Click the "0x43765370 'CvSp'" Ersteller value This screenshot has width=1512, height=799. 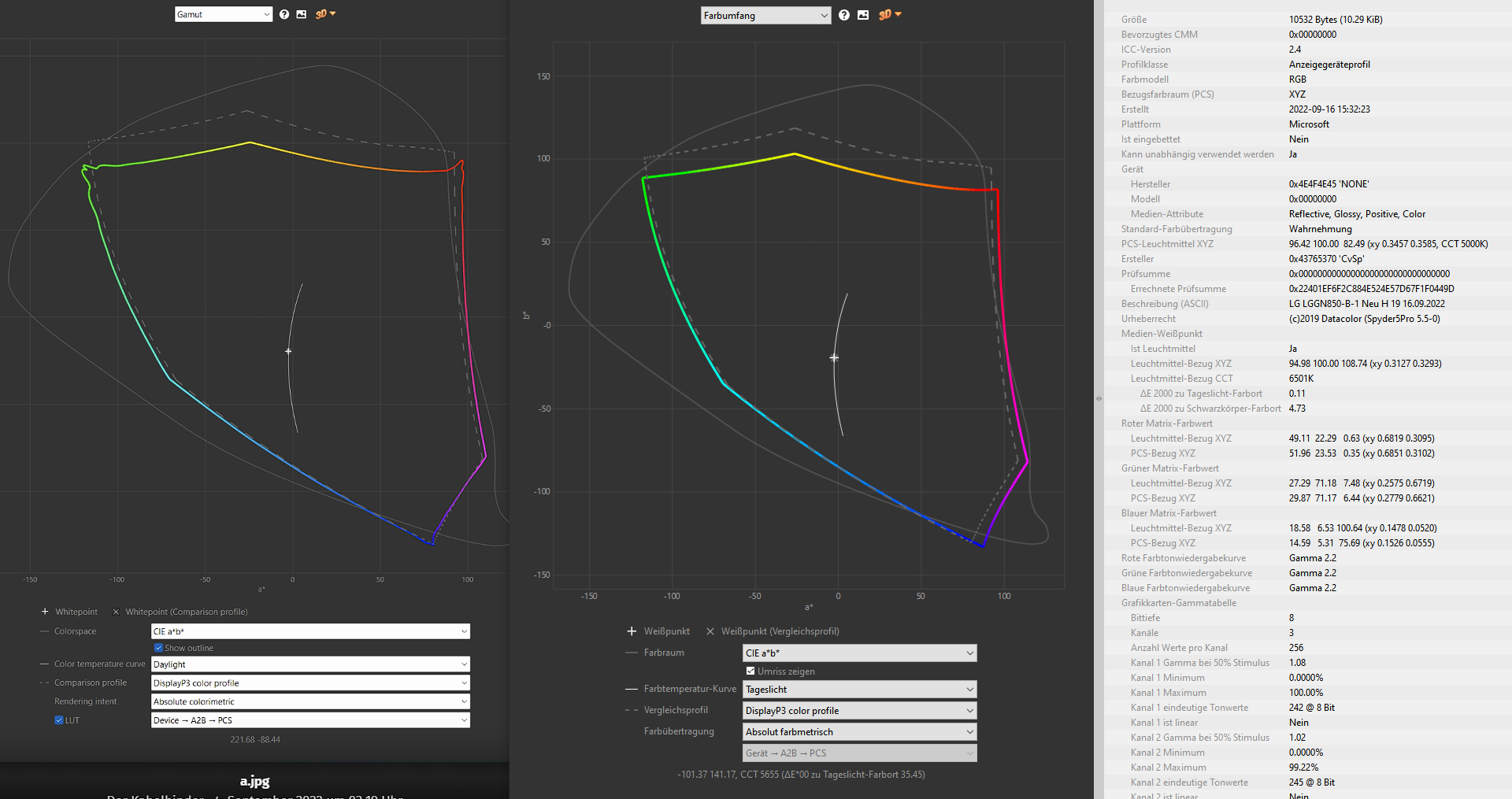[1329, 259]
